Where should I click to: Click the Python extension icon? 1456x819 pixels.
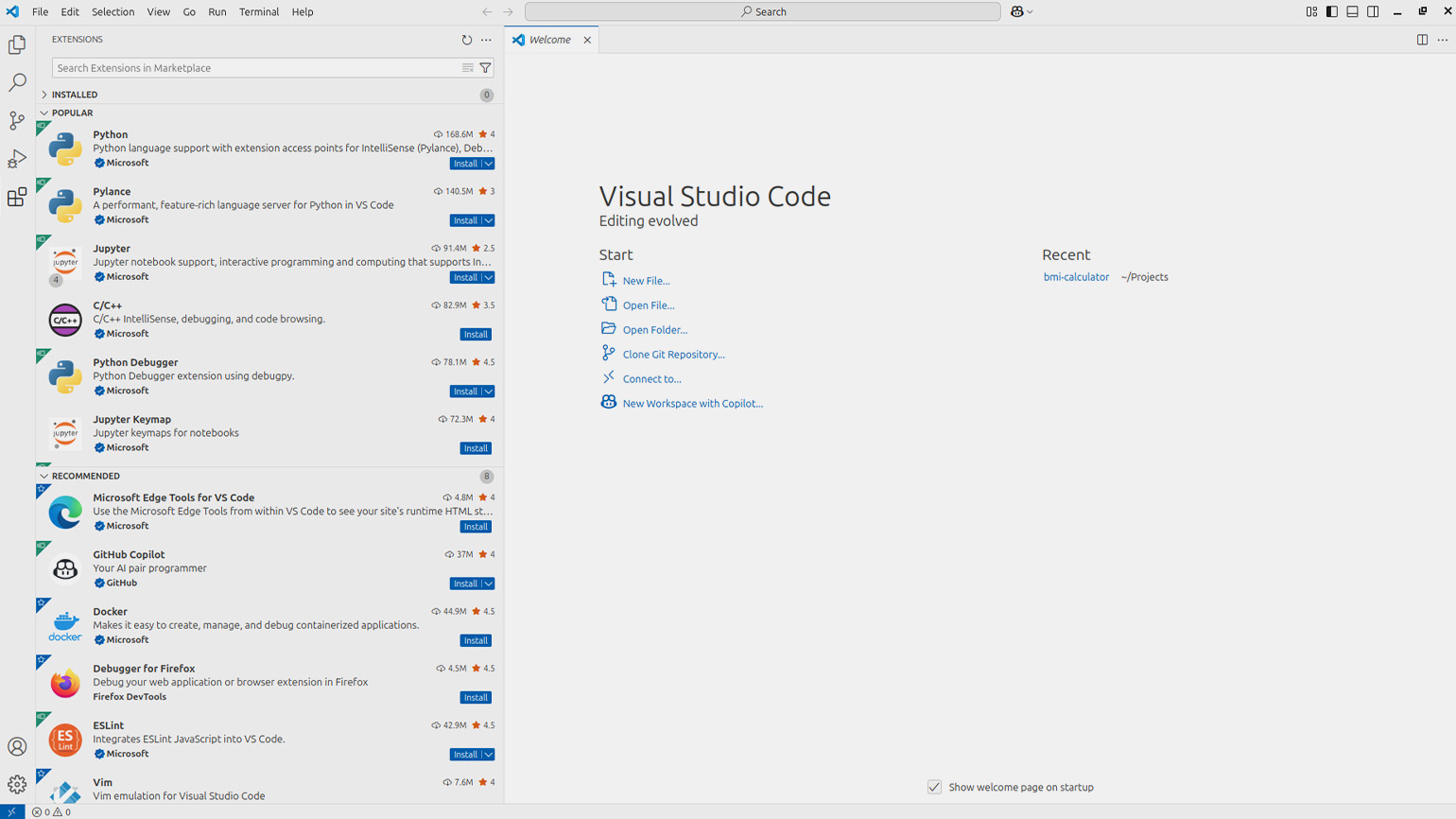pyautogui.click(x=65, y=148)
